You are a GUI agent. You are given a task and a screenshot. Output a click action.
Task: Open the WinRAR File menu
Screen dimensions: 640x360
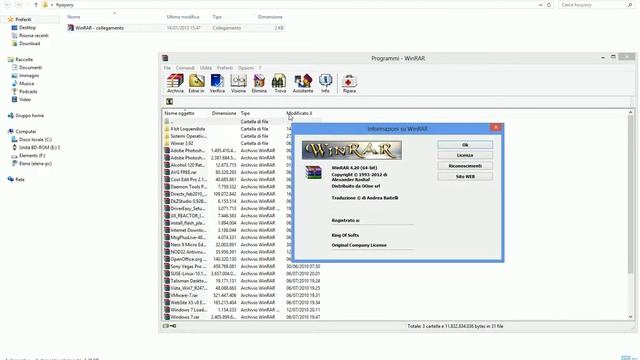tap(167, 68)
